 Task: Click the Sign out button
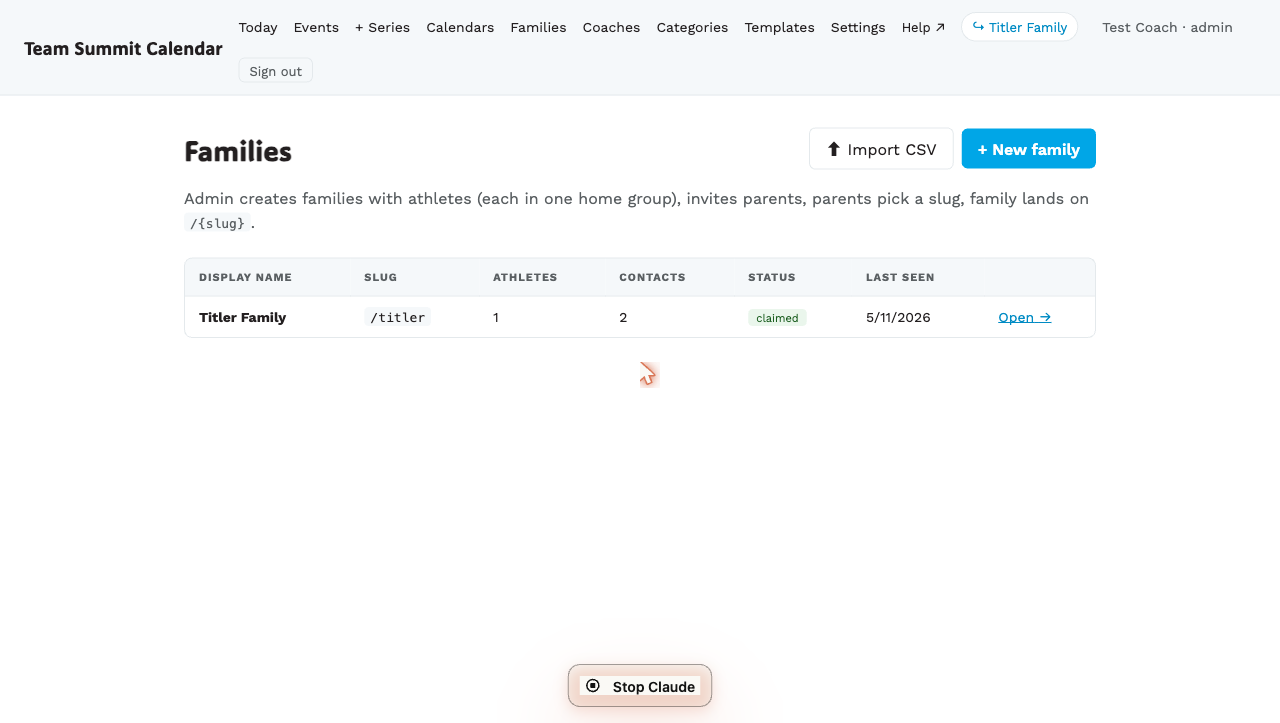click(x=275, y=71)
